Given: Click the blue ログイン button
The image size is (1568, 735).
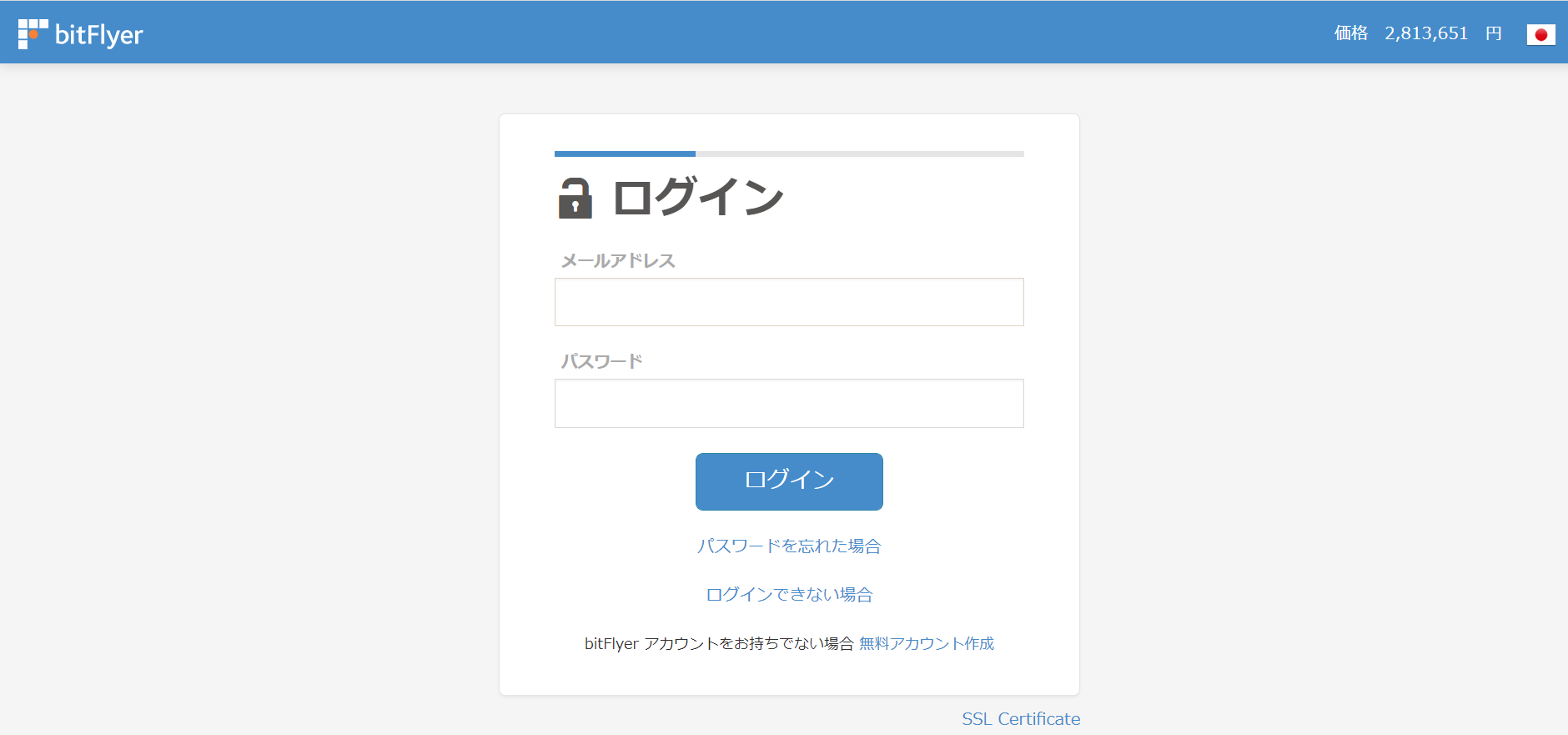Looking at the screenshot, I should (x=789, y=481).
